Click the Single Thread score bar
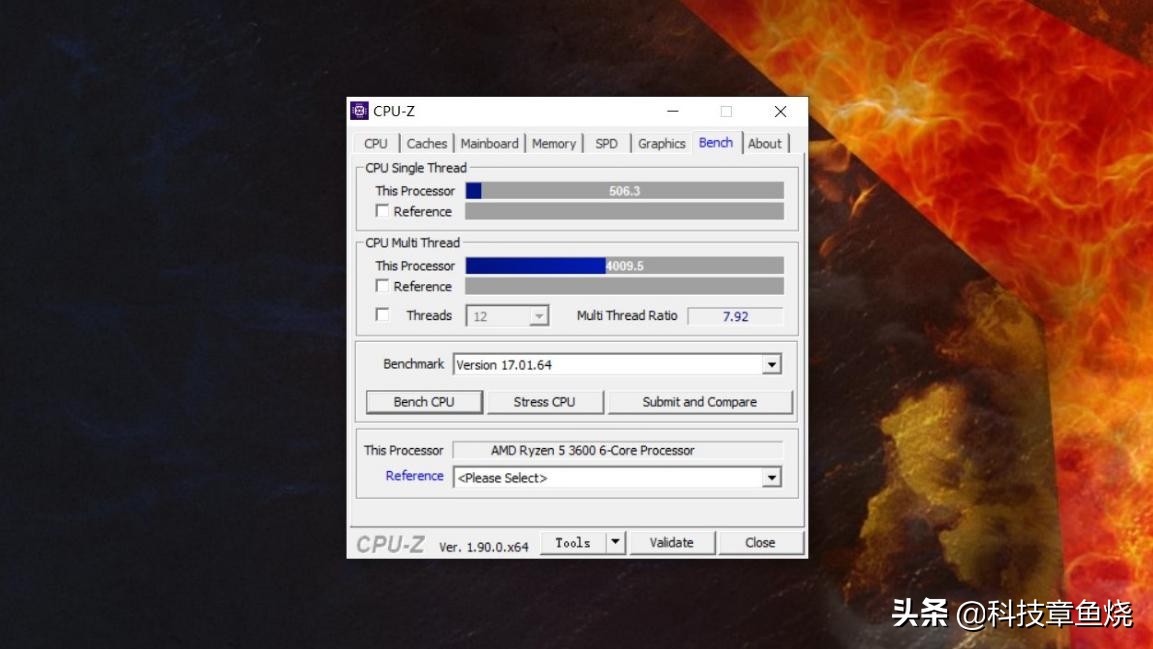The height and width of the screenshot is (649, 1153). (x=624, y=191)
